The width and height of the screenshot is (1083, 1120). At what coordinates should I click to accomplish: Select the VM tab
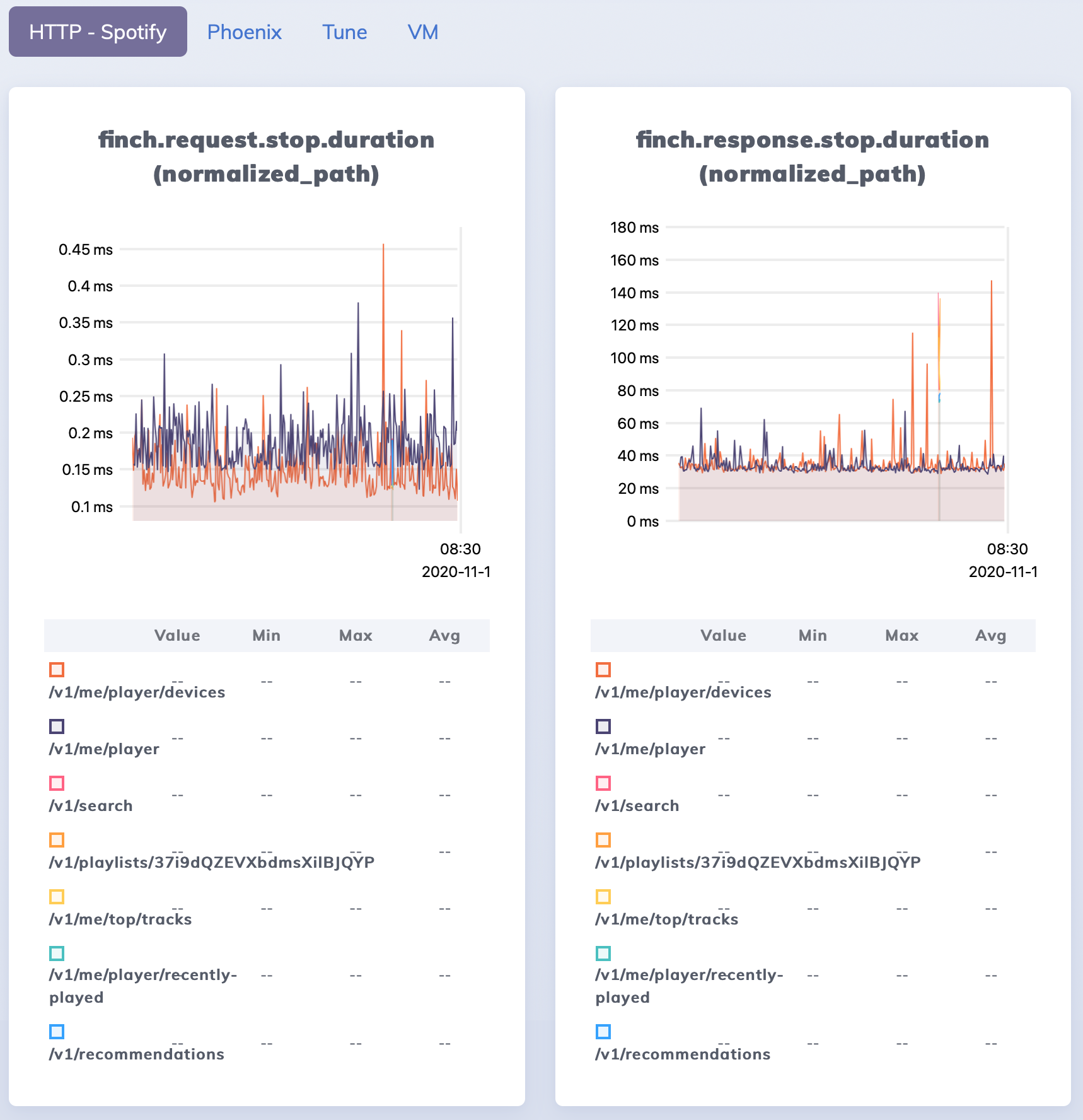(424, 32)
